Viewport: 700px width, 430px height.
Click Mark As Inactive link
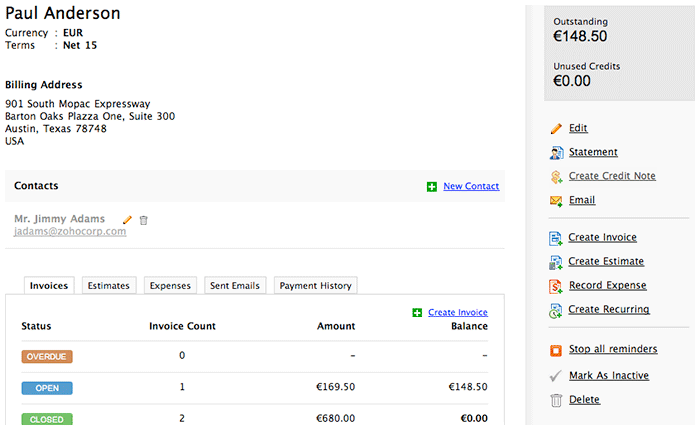[608, 376]
